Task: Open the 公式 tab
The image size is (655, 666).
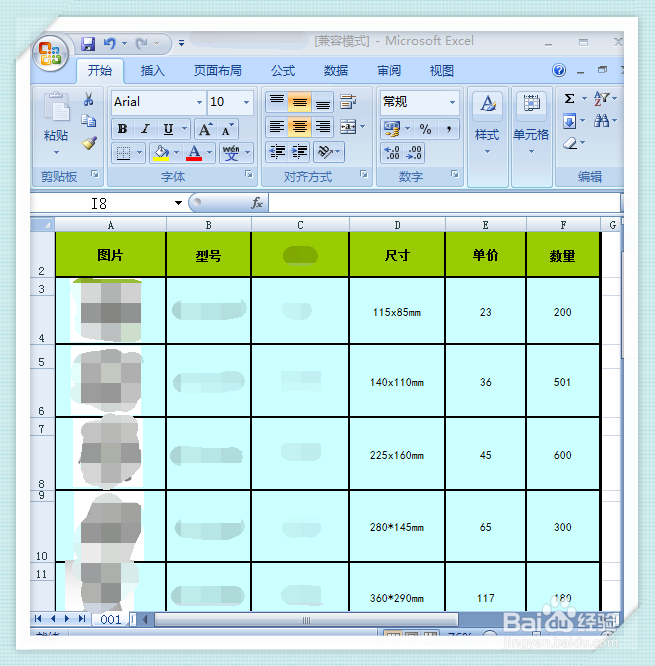Action: pos(283,71)
